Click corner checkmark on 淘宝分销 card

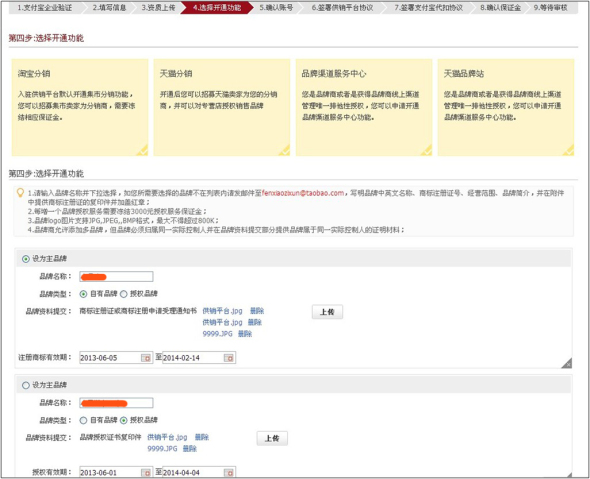pyautogui.click(x=143, y=151)
